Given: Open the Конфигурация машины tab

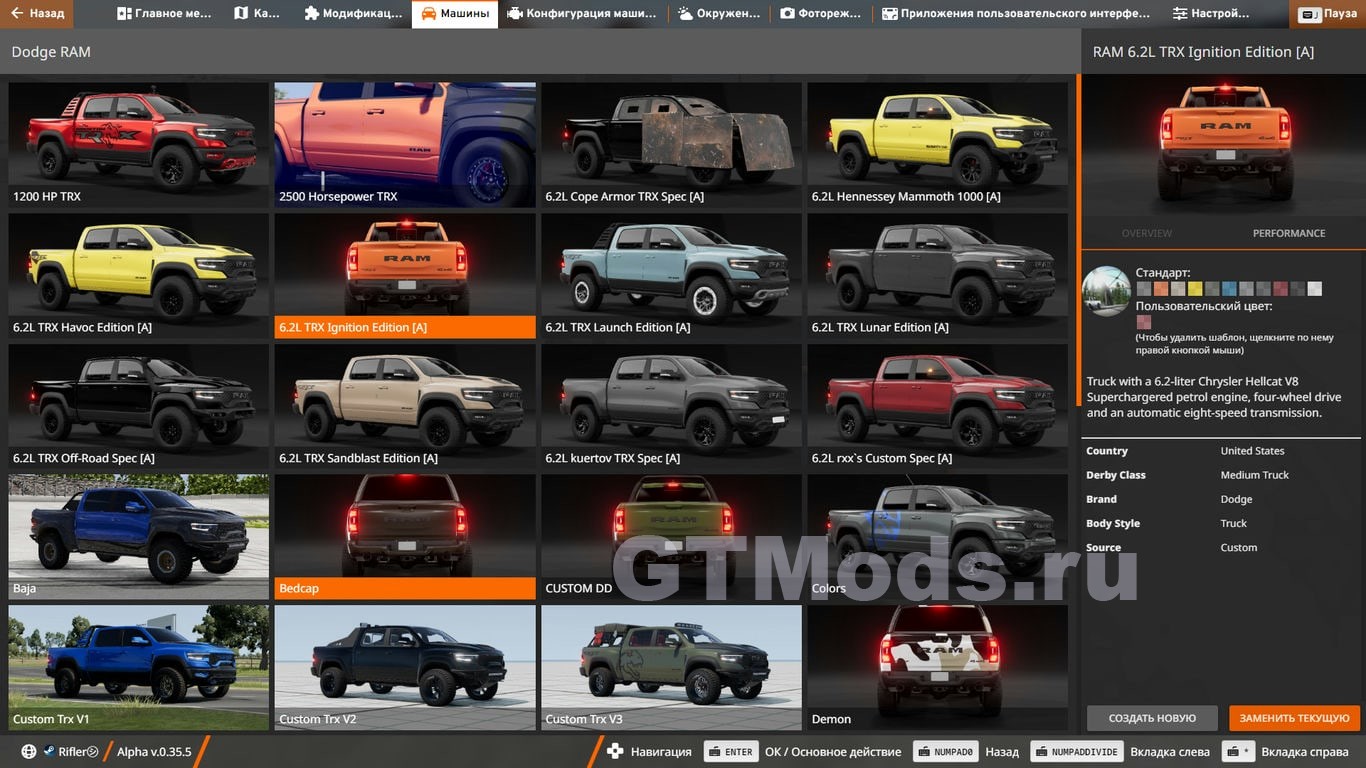Looking at the screenshot, I should (582, 14).
